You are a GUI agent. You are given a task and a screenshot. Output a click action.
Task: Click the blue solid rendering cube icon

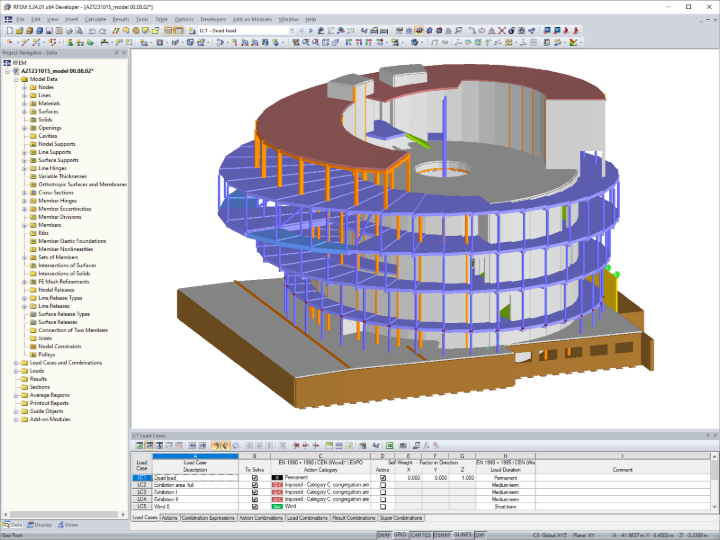pos(415,42)
